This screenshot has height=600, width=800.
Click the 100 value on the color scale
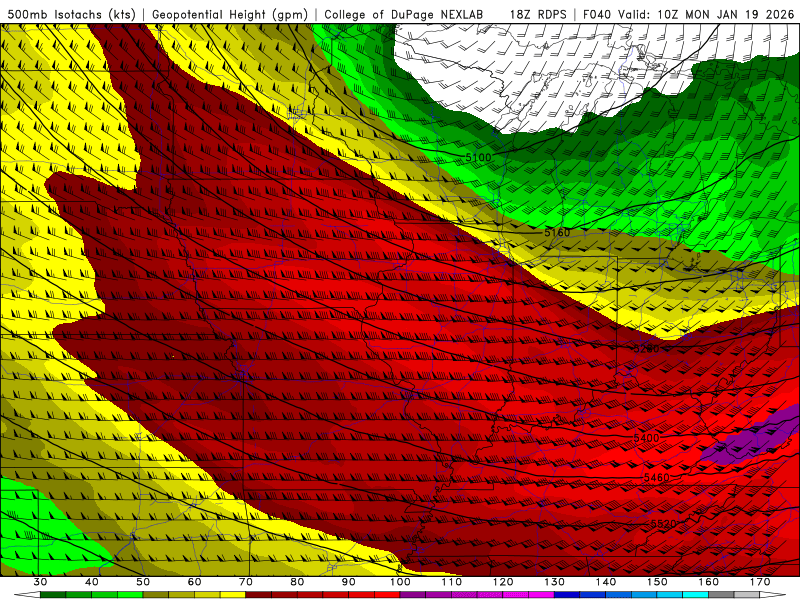tap(401, 582)
